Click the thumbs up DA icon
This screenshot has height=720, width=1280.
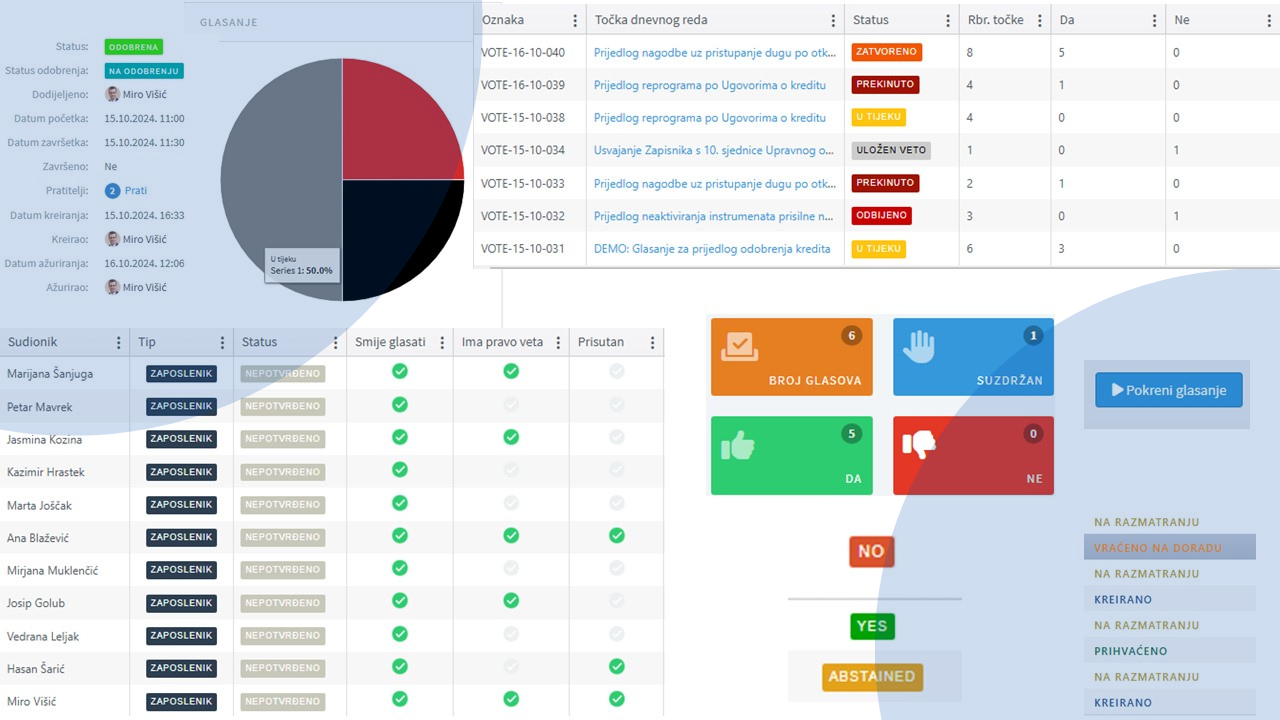click(738, 446)
